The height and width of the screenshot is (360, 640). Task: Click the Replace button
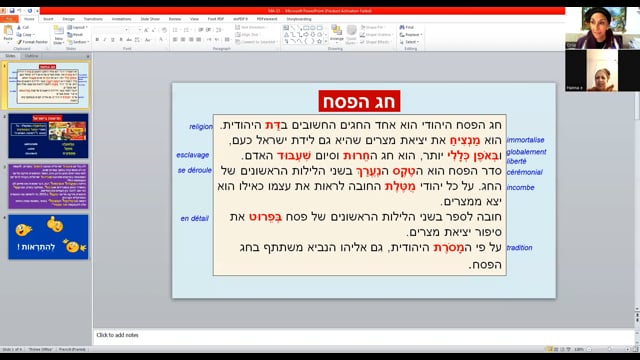coord(411,35)
